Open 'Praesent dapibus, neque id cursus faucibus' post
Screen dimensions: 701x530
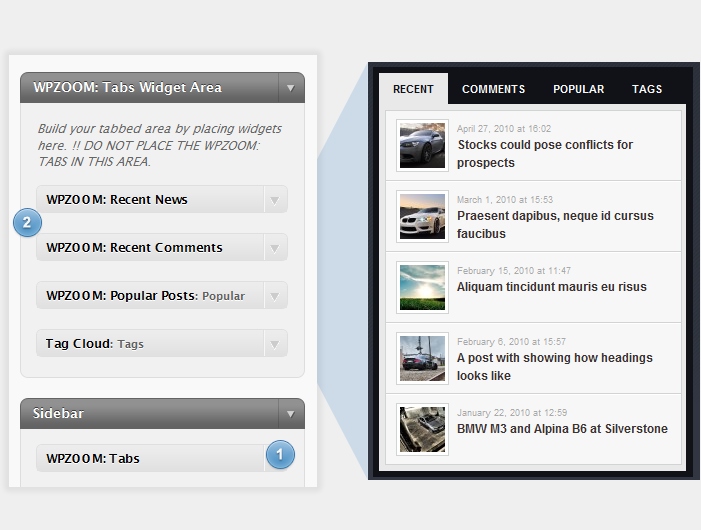(x=555, y=225)
